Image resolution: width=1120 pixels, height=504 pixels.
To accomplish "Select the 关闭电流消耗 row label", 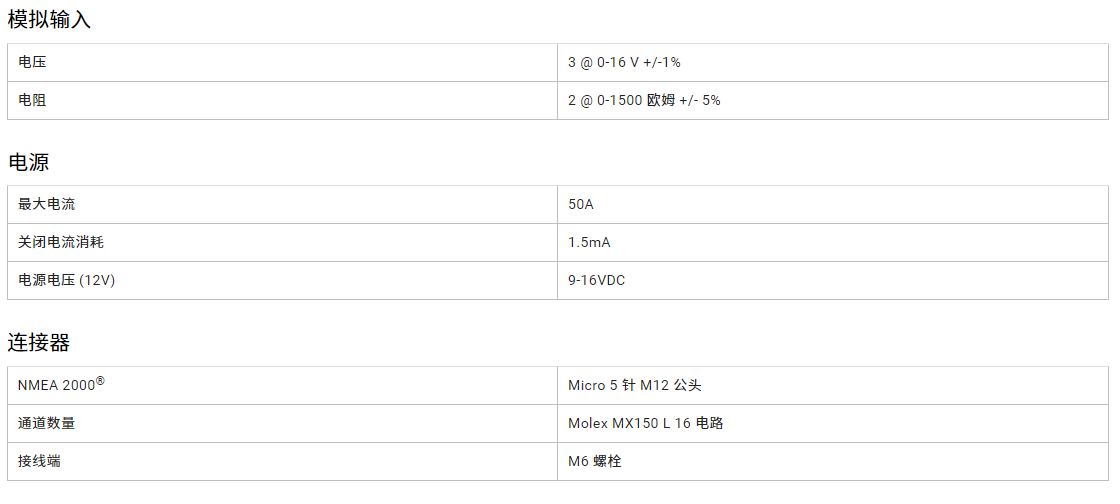I will pos(60,243).
